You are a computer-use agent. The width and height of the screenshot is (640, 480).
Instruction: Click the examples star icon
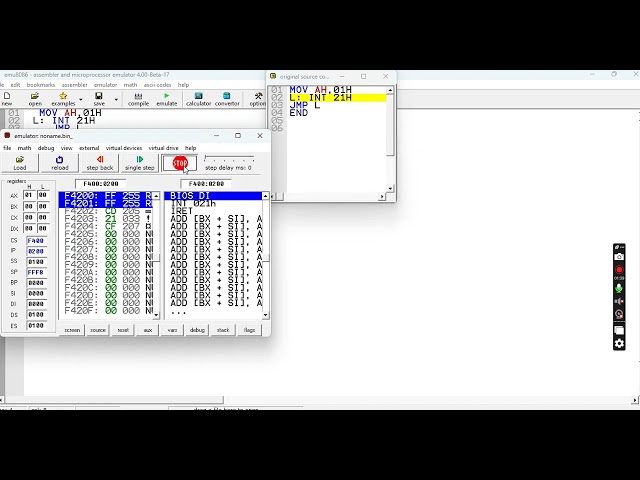63,98
